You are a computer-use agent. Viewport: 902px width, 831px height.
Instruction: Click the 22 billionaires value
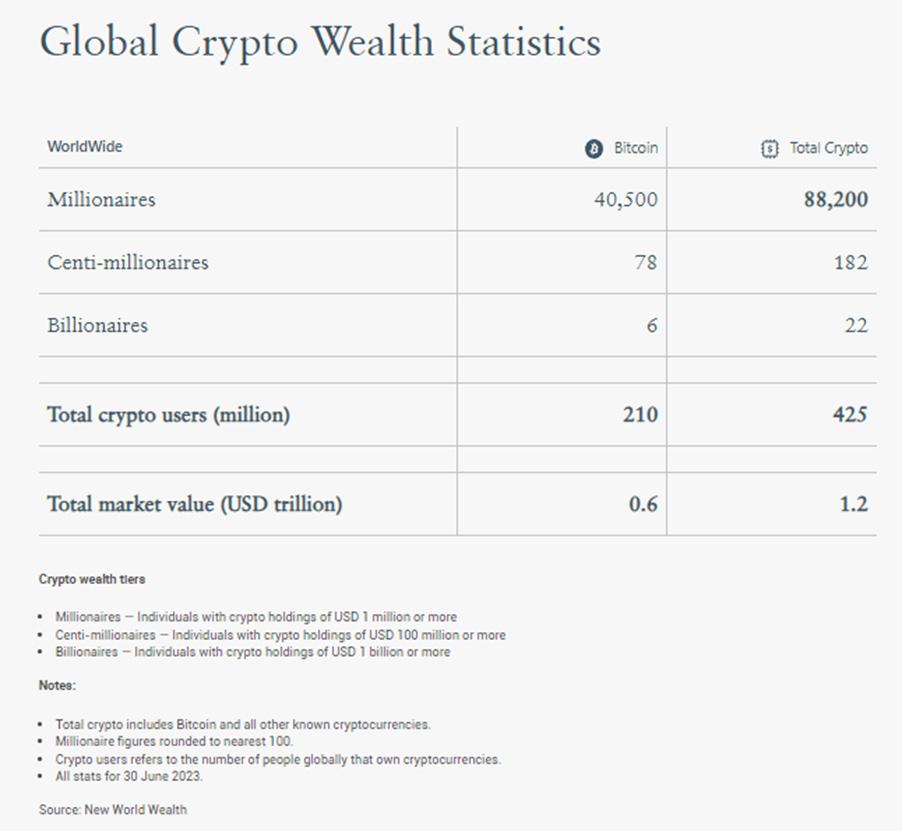click(855, 326)
